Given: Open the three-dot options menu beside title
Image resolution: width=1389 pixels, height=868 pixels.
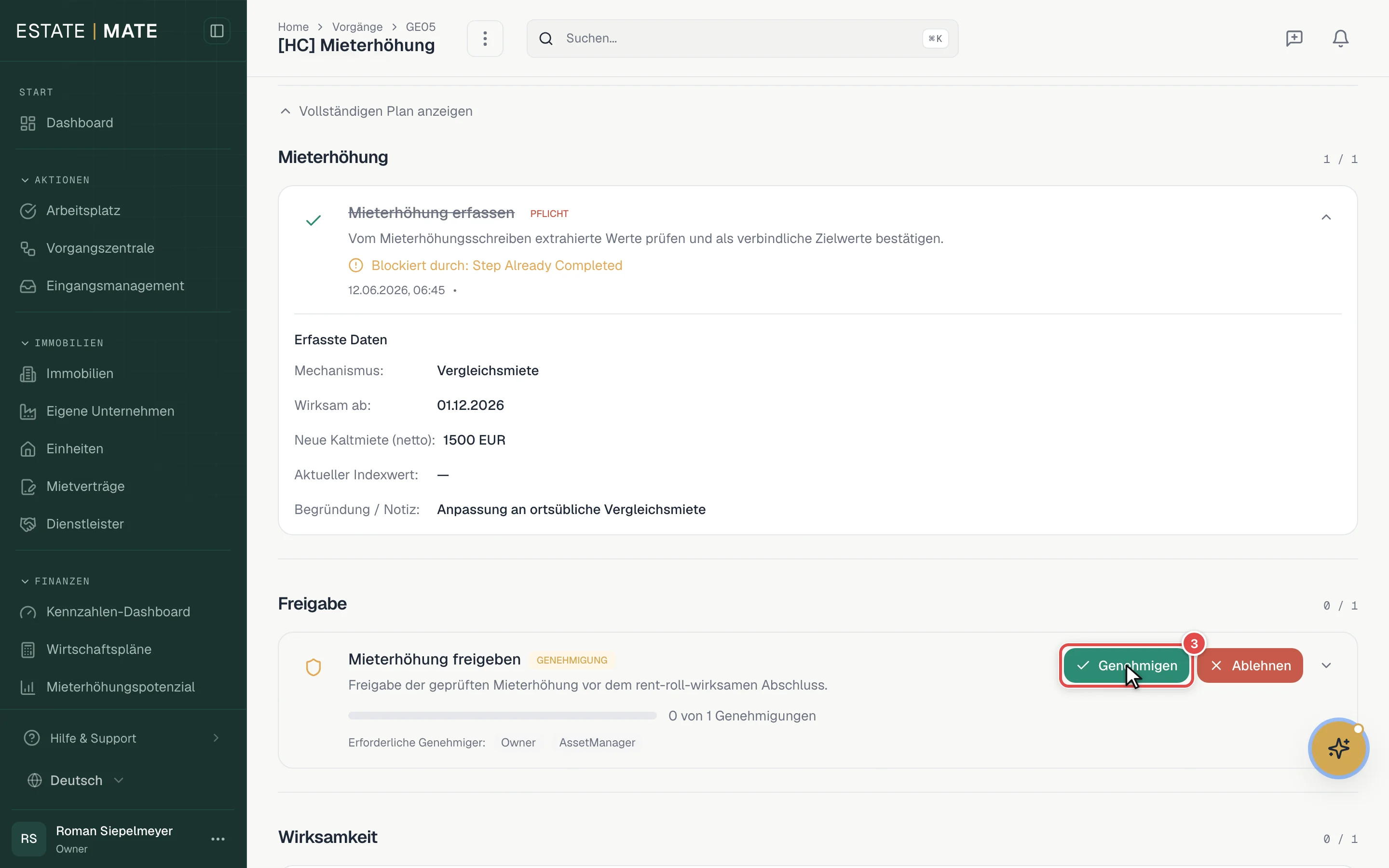Looking at the screenshot, I should [485, 39].
